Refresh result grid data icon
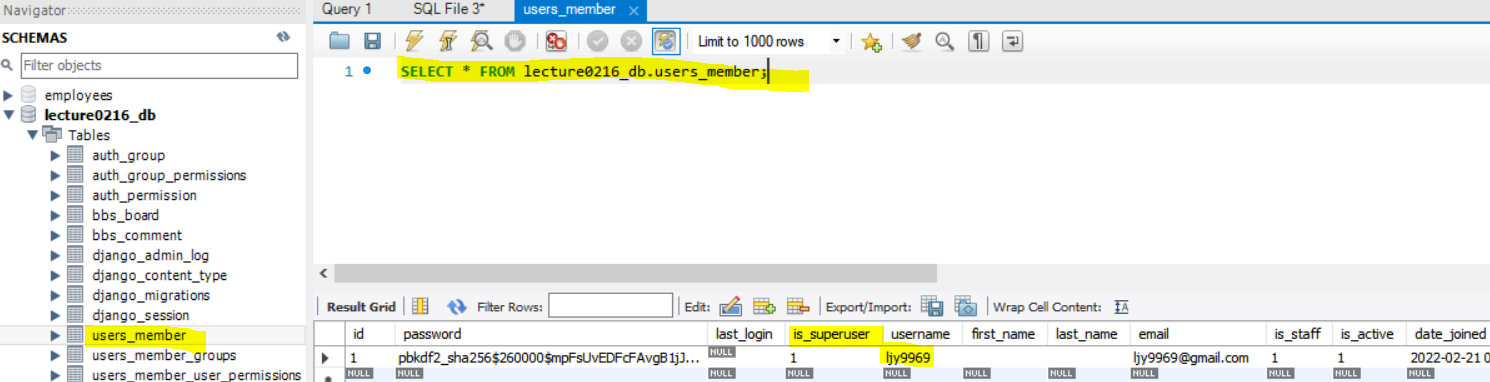The image size is (1490, 382). (x=457, y=306)
